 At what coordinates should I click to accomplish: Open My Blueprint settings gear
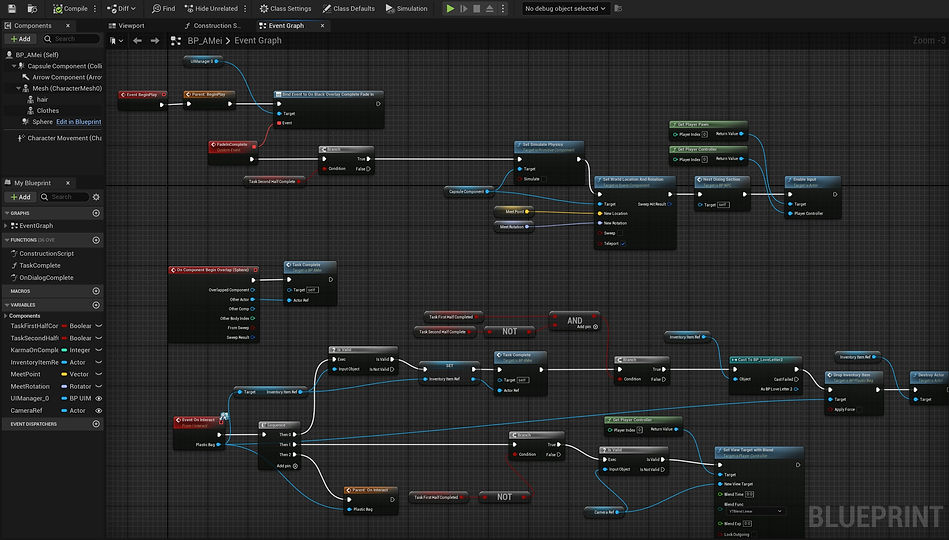pyautogui.click(x=96, y=197)
